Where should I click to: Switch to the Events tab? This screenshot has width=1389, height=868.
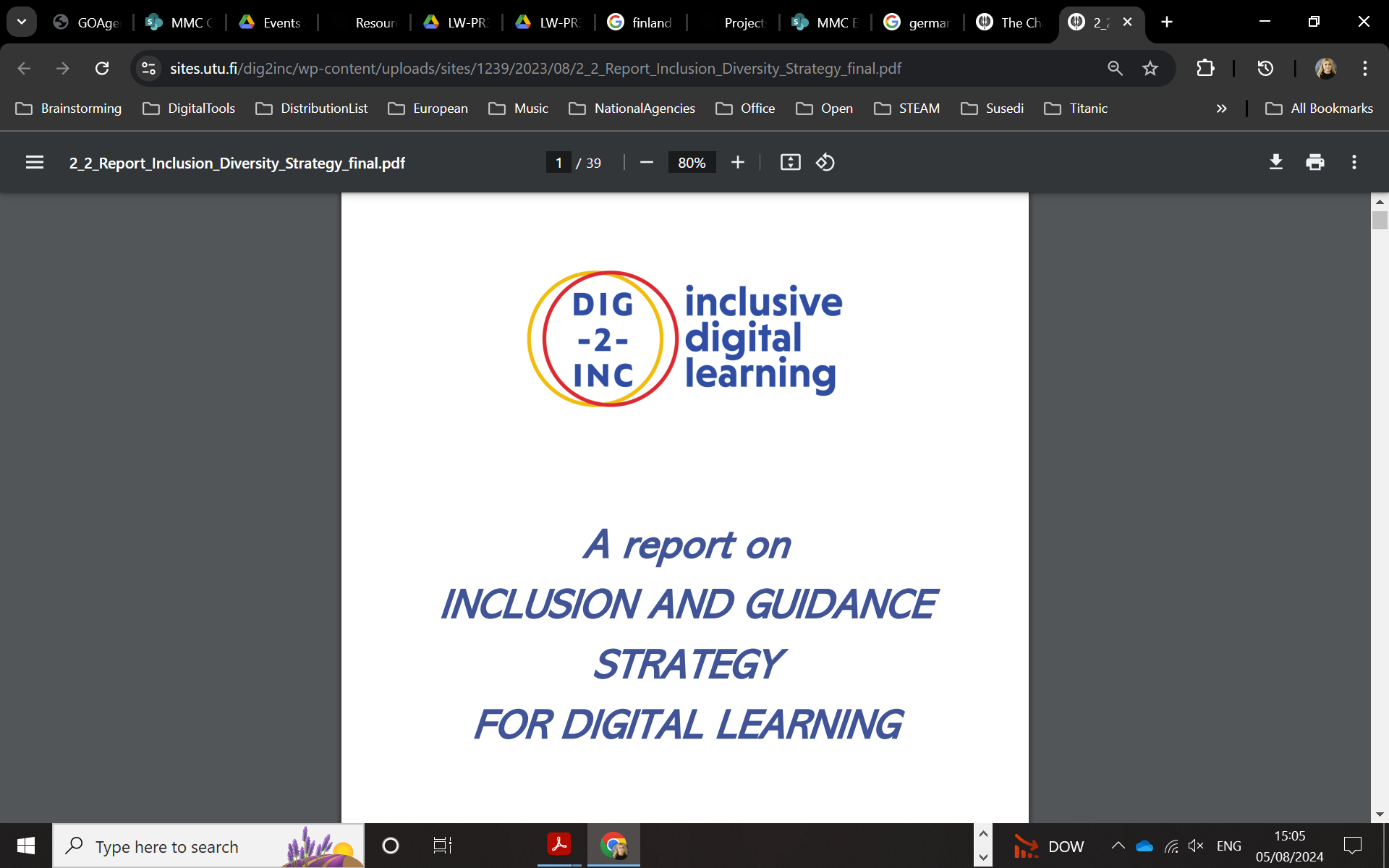click(271, 22)
